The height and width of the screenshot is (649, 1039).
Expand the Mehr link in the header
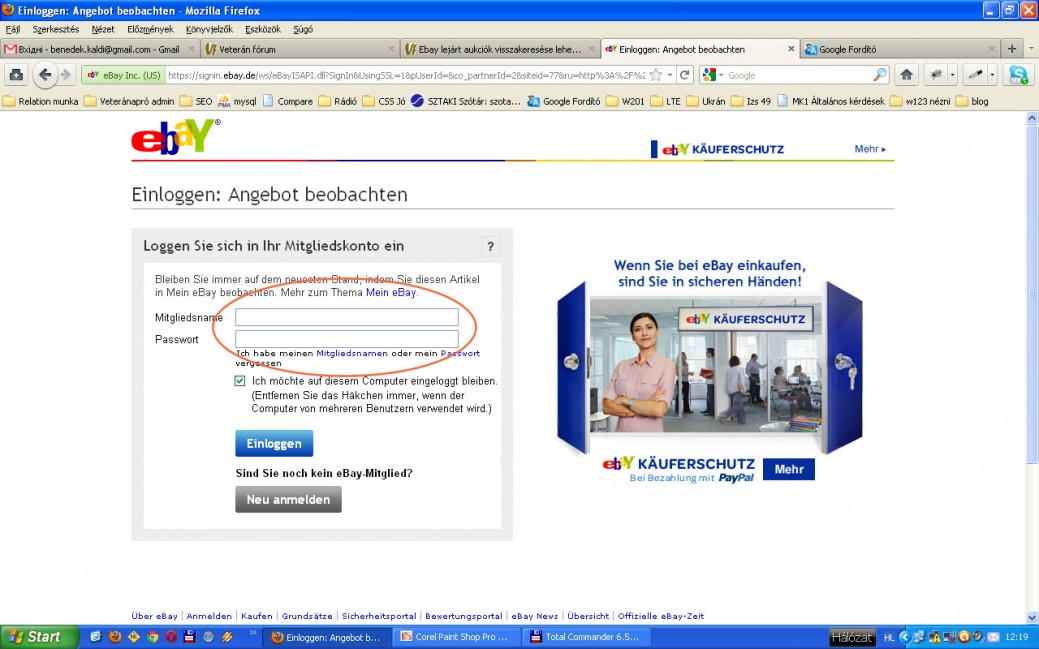coord(869,149)
